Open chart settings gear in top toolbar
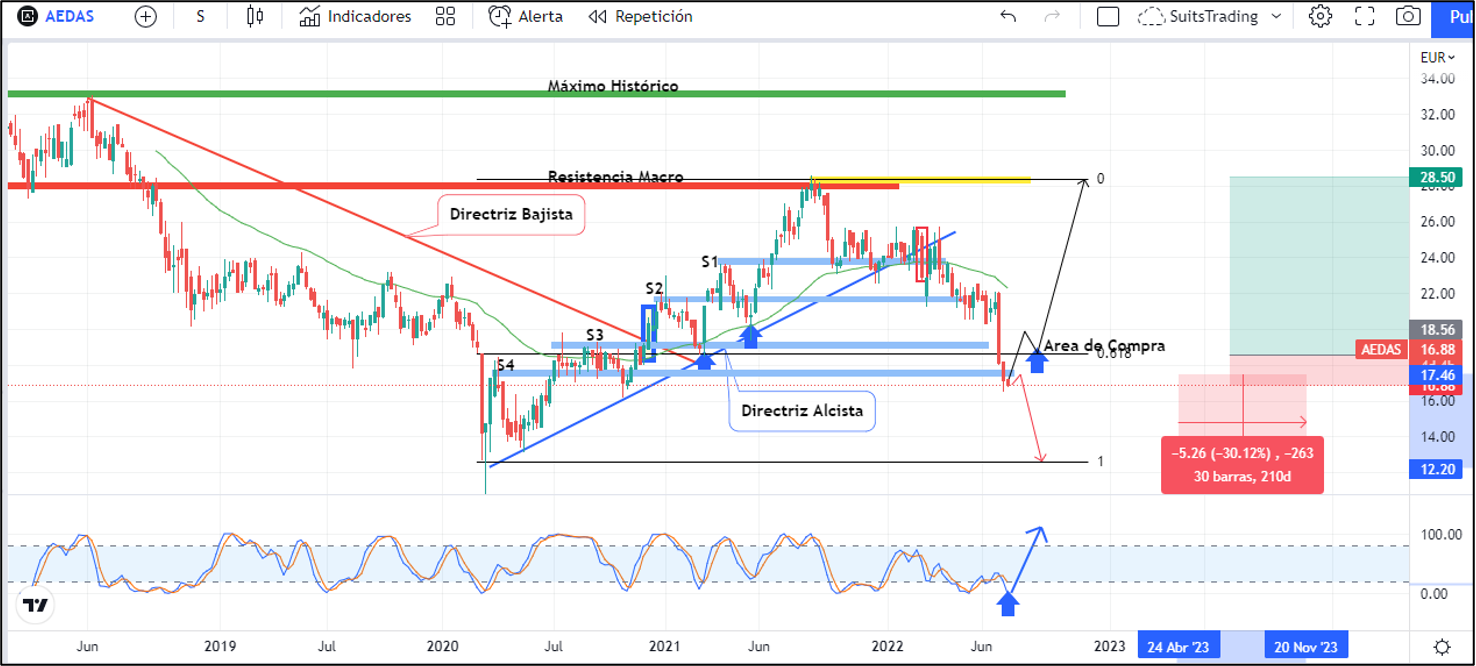Viewport: 1476px width, 666px height. coord(1320,17)
